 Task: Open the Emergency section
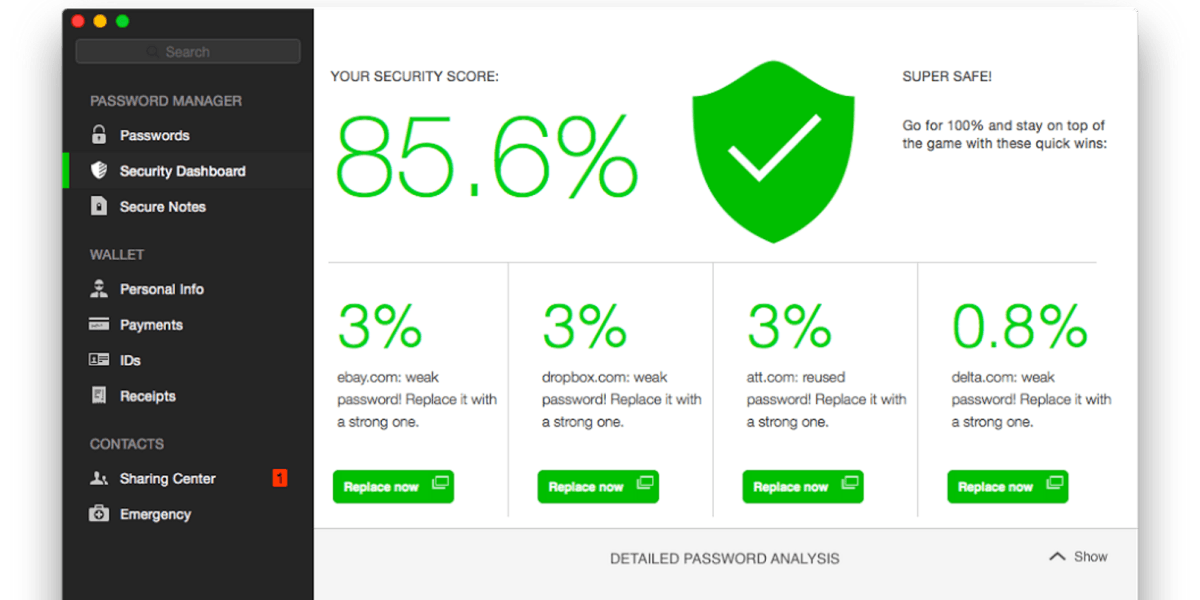click(x=155, y=514)
